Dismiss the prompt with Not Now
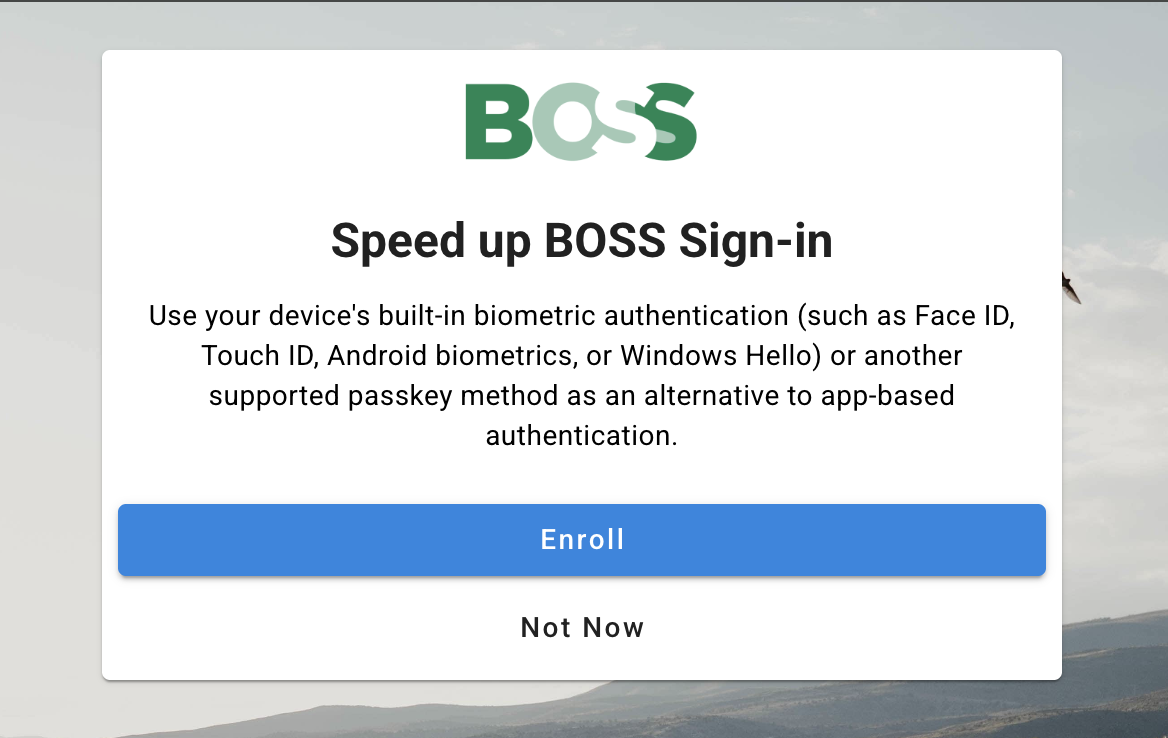Screen dimensions: 1168x738 pos(581,627)
